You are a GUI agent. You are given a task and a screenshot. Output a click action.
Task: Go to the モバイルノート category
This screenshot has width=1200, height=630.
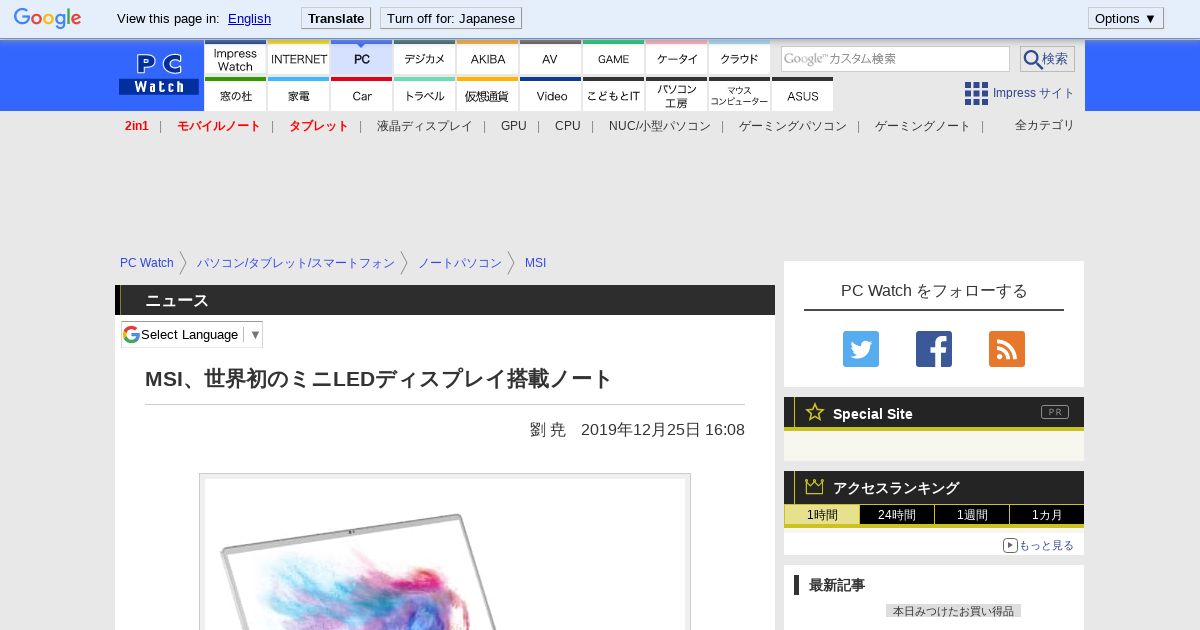point(218,126)
